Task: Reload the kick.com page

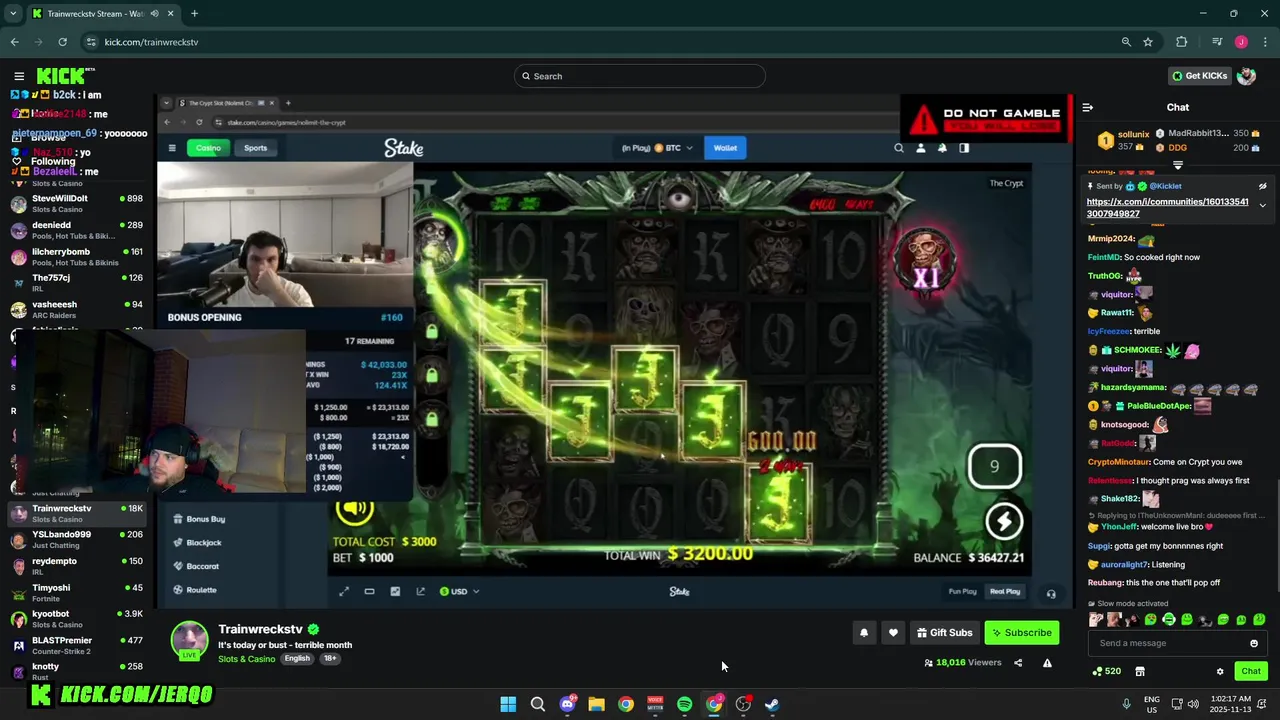Action: point(62,42)
